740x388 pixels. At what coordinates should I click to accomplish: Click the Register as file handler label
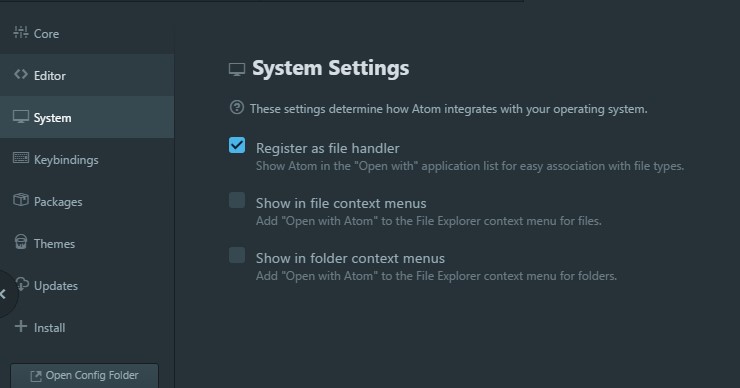coord(328,148)
